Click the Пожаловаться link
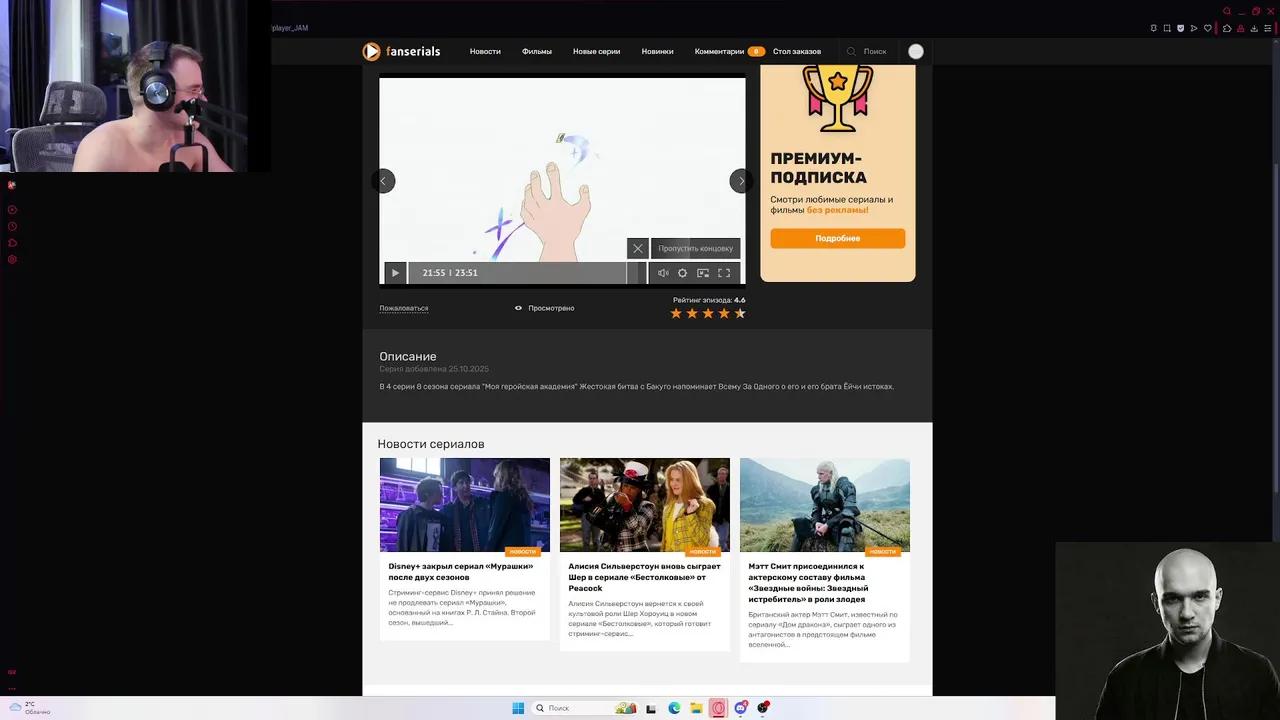The image size is (1280, 720). [x=404, y=308]
